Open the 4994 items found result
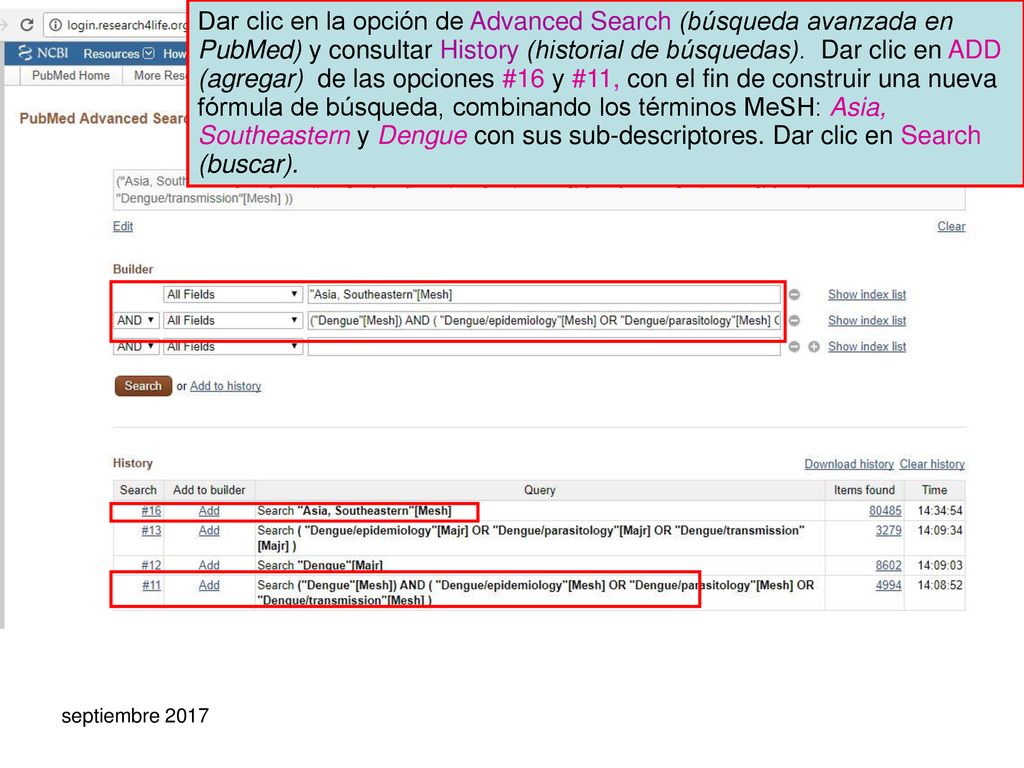Screen dimensions: 1024x768 click(x=888, y=585)
